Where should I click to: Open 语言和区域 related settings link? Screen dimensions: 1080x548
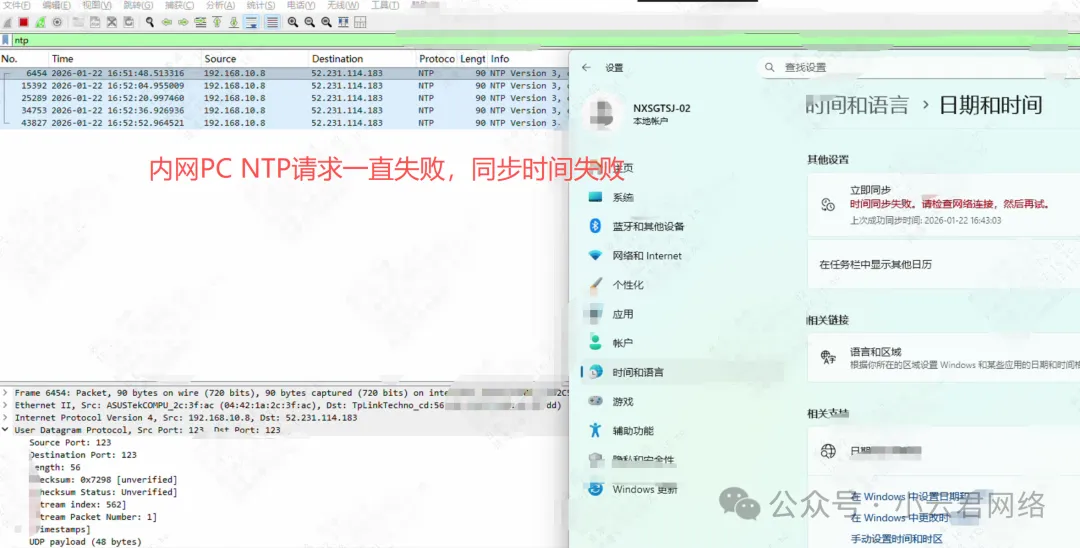point(875,352)
